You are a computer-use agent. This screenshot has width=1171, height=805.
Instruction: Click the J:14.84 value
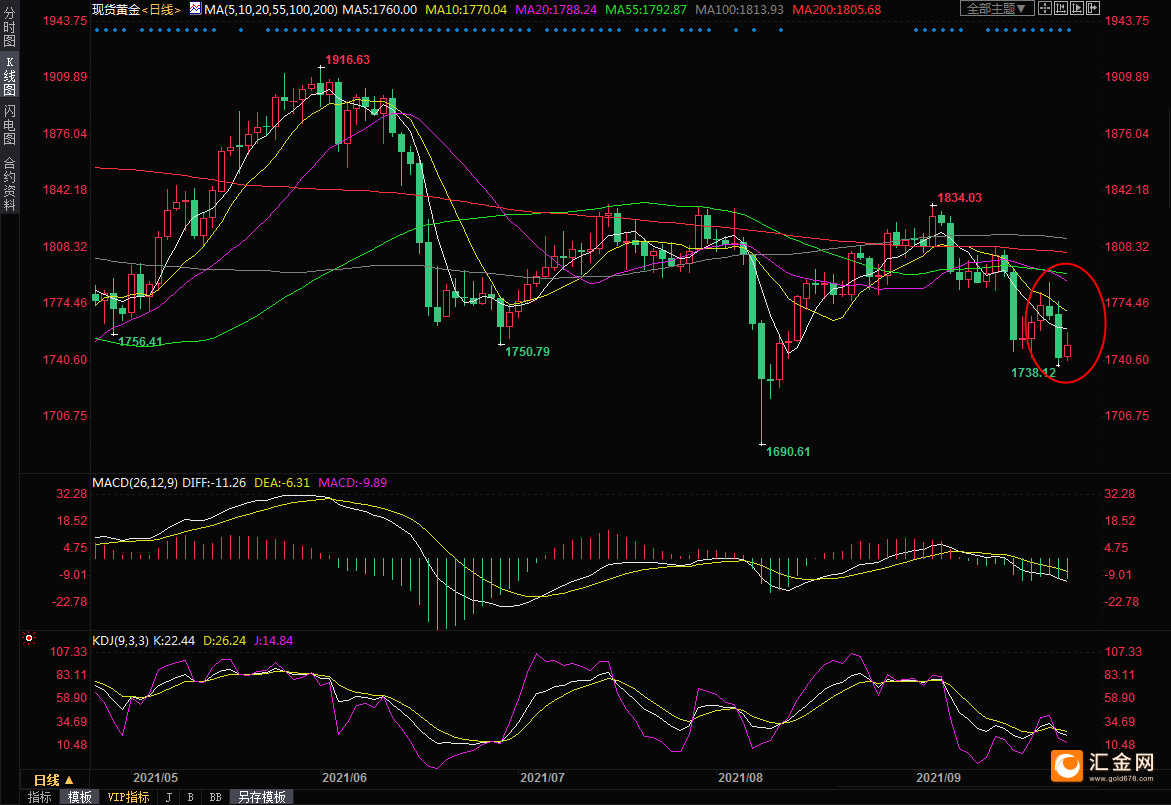(x=273, y=641)
